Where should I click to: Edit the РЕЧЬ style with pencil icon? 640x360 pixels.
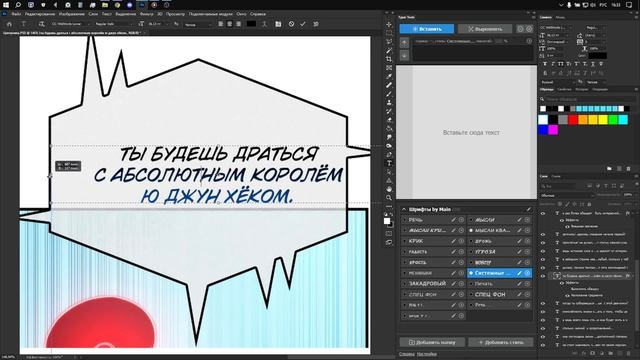[453, 220]
